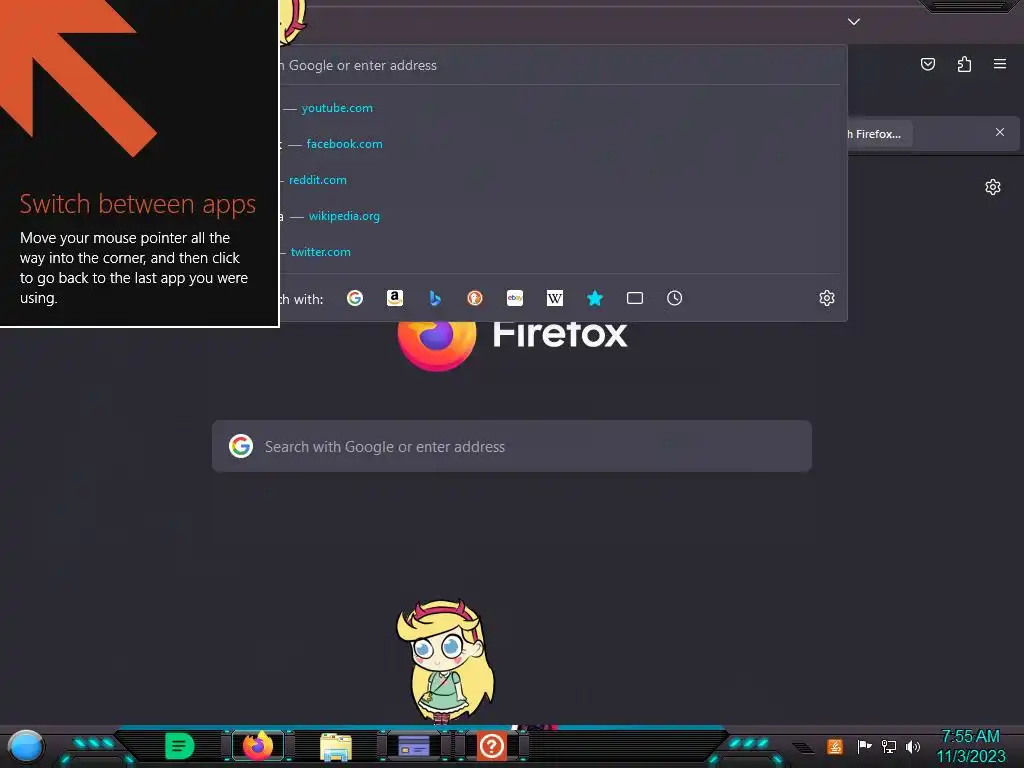Open volume speaker tray icon
This screenshot has width=1024, height=768.
pos(913,746)
